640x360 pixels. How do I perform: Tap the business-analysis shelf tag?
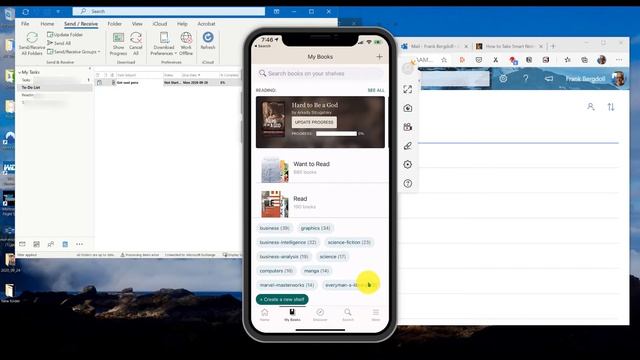pyautogui.click(x=284, y=257)
